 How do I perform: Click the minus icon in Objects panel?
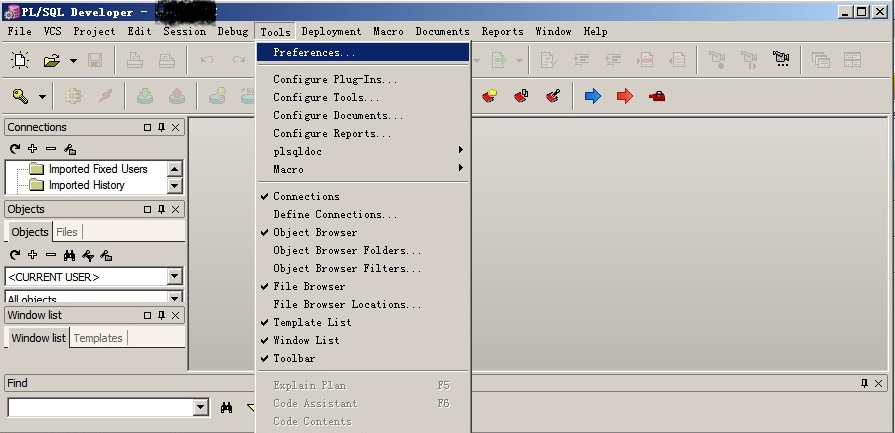click(51, 255)
